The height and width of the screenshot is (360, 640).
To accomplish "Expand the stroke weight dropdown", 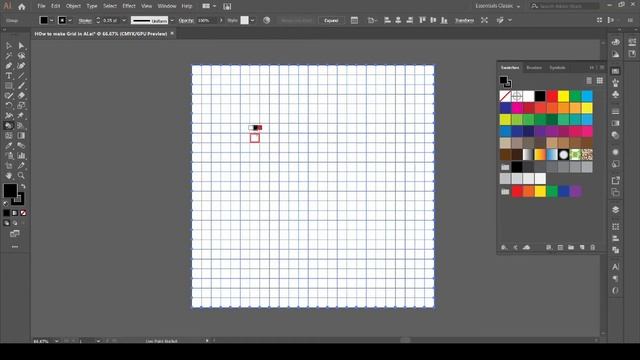I will coord(124,20).
